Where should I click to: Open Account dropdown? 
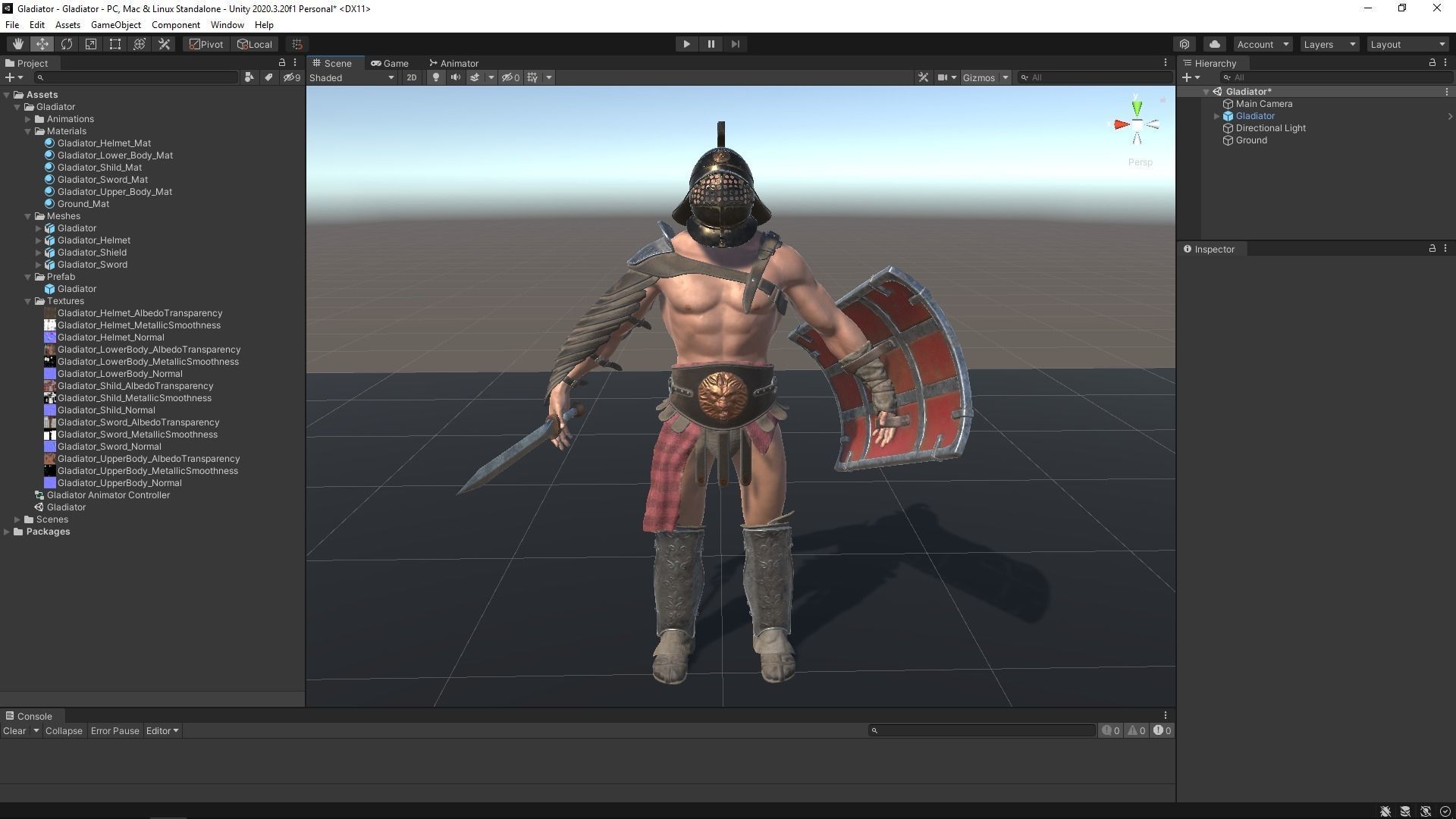pos(1263,44)
